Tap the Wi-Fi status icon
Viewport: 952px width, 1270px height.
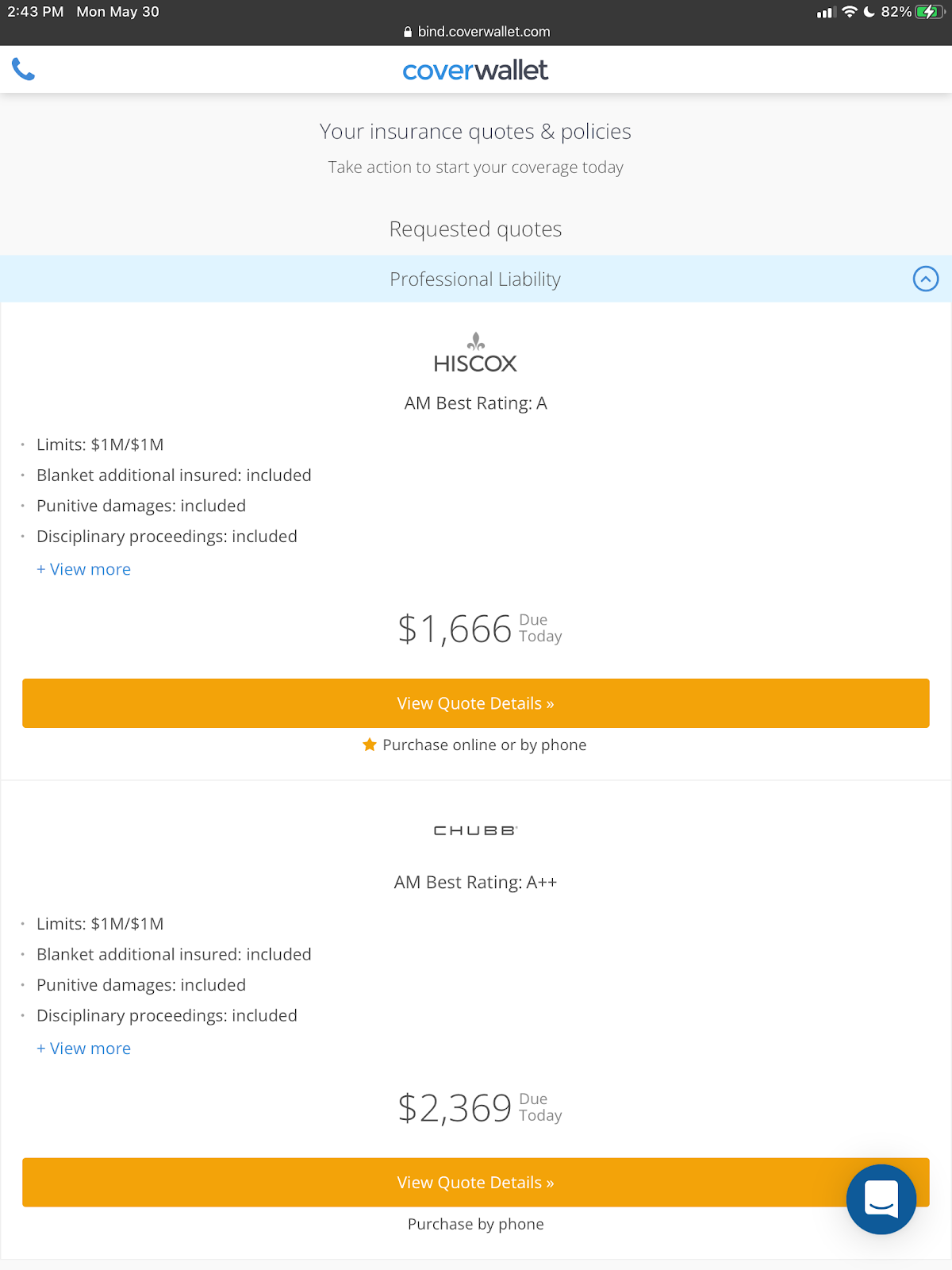point(850,12)
